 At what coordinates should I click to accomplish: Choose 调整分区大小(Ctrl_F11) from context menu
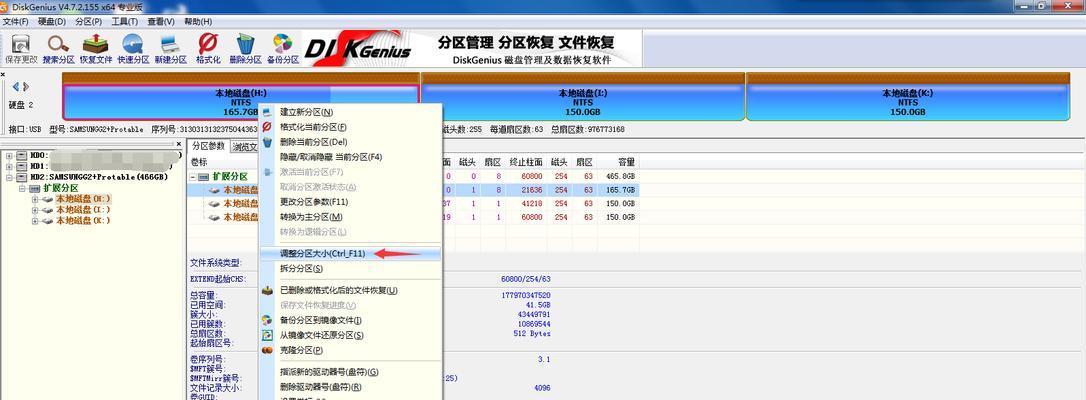(350, 254)
